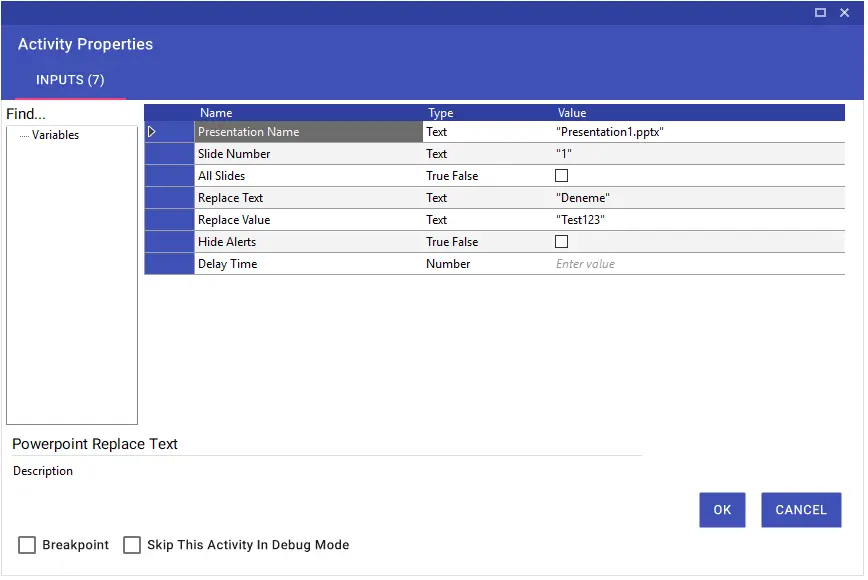Tick the Hide Alerts checkbox
Screen dimensions: 868x580
point(561,241)
